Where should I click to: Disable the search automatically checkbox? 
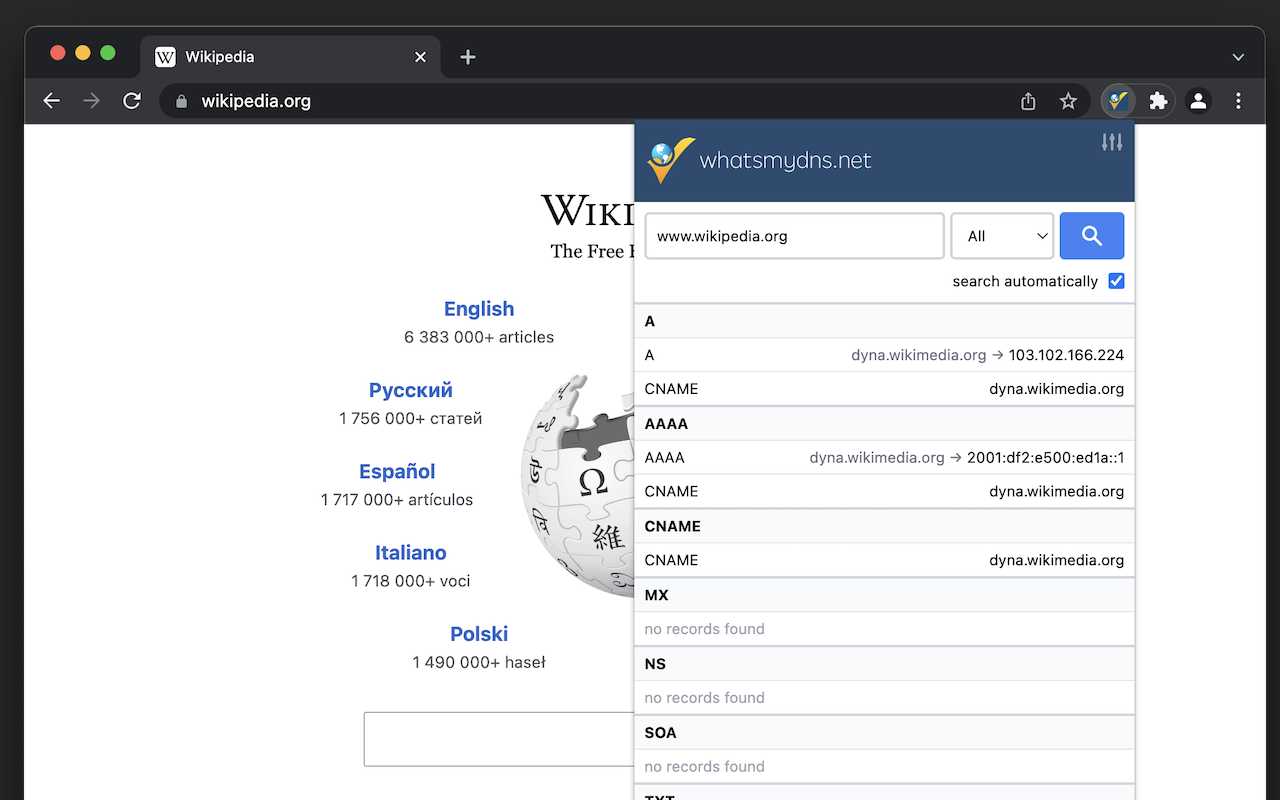point(1116,281)
